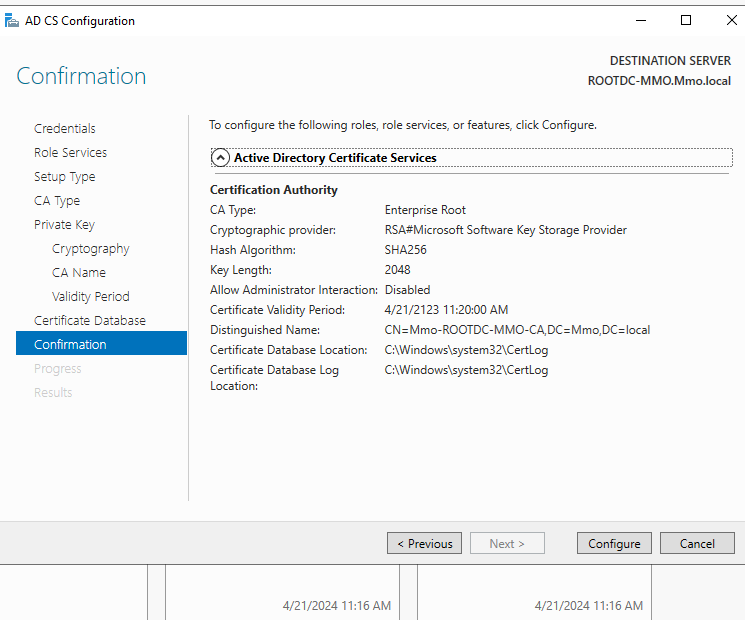Open the Role Services step
745x620 pixels.
pyautogui.click(x=70, y=153)
